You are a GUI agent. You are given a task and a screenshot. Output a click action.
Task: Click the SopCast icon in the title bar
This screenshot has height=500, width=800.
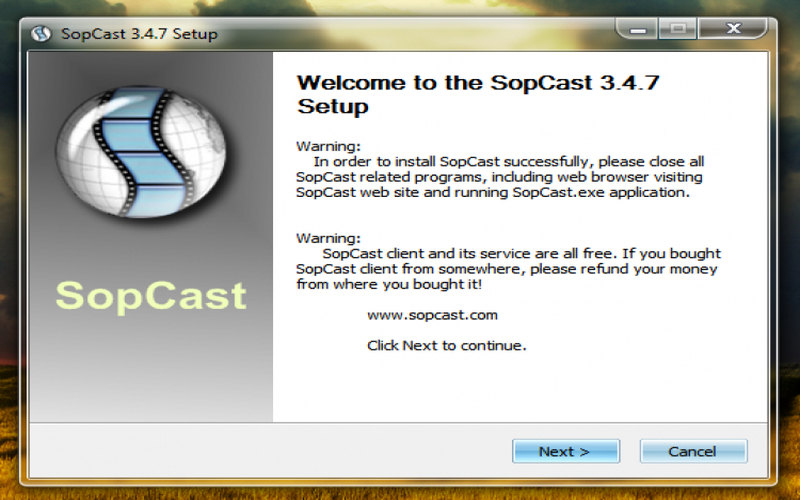42,34
